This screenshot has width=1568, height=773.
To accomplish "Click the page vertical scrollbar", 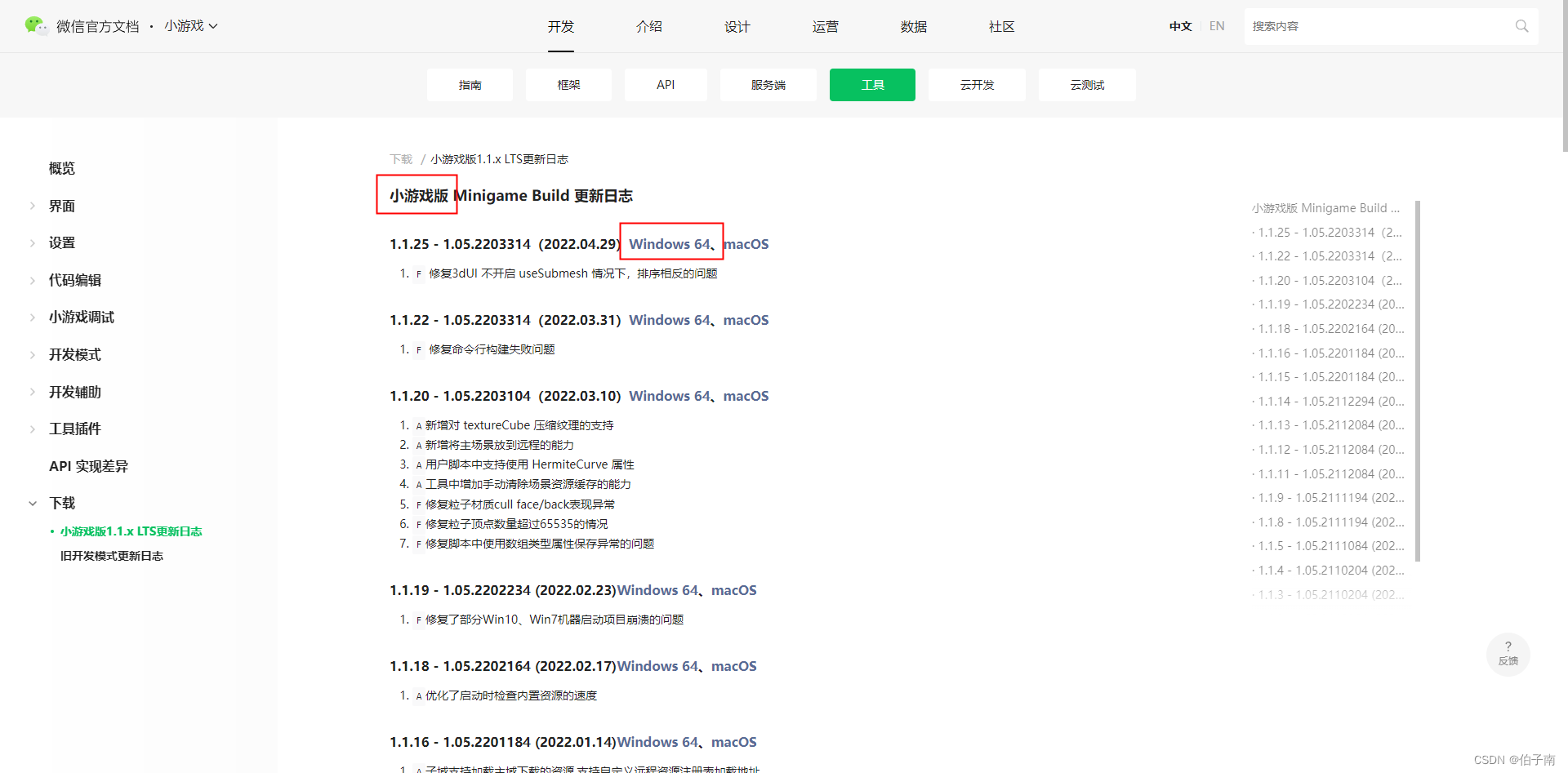I will pyautogui.click(x=1564, y=76).
